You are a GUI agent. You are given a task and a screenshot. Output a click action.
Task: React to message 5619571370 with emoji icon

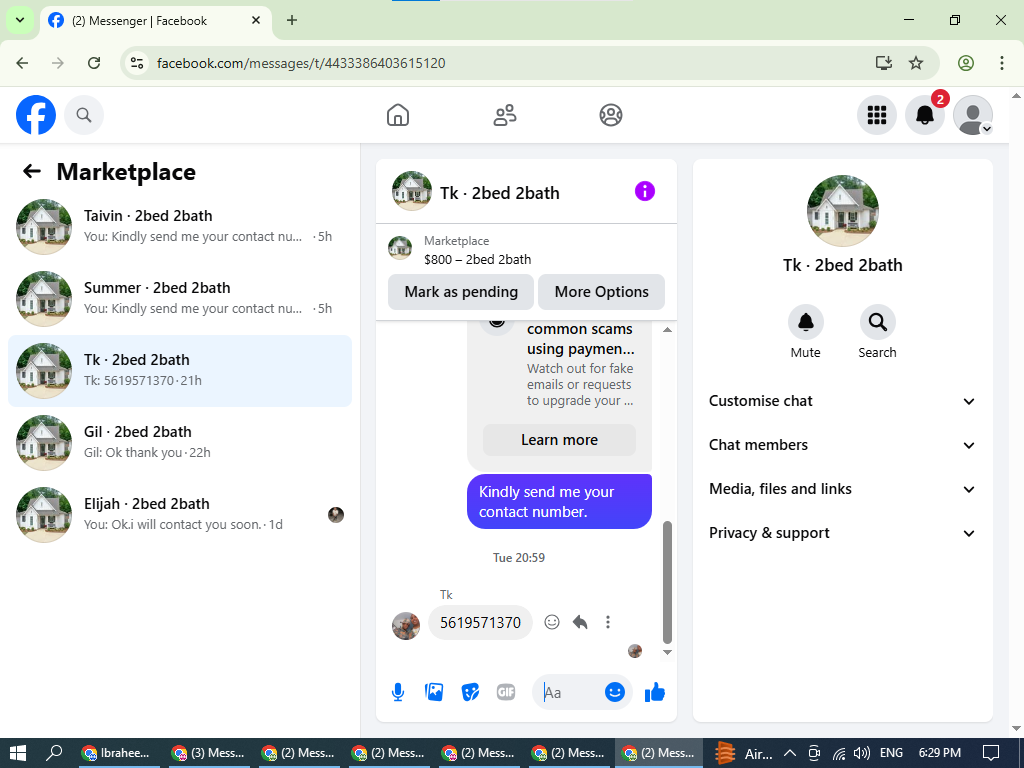[x=552, y=622]
